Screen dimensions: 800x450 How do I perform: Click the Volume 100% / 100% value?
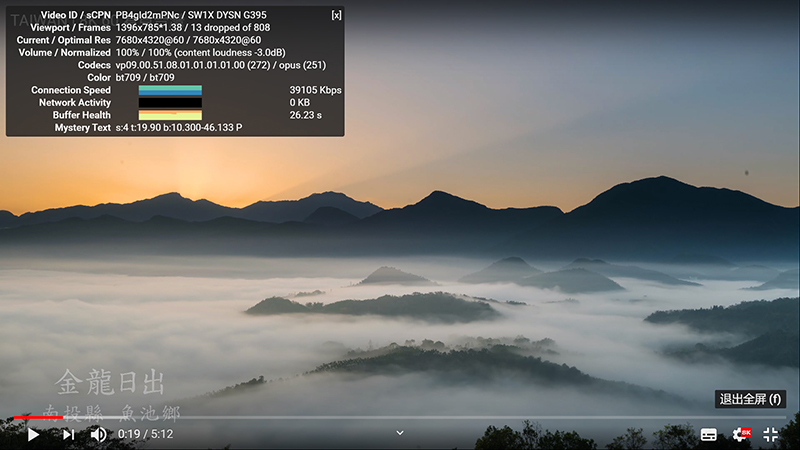coord(201,53)
